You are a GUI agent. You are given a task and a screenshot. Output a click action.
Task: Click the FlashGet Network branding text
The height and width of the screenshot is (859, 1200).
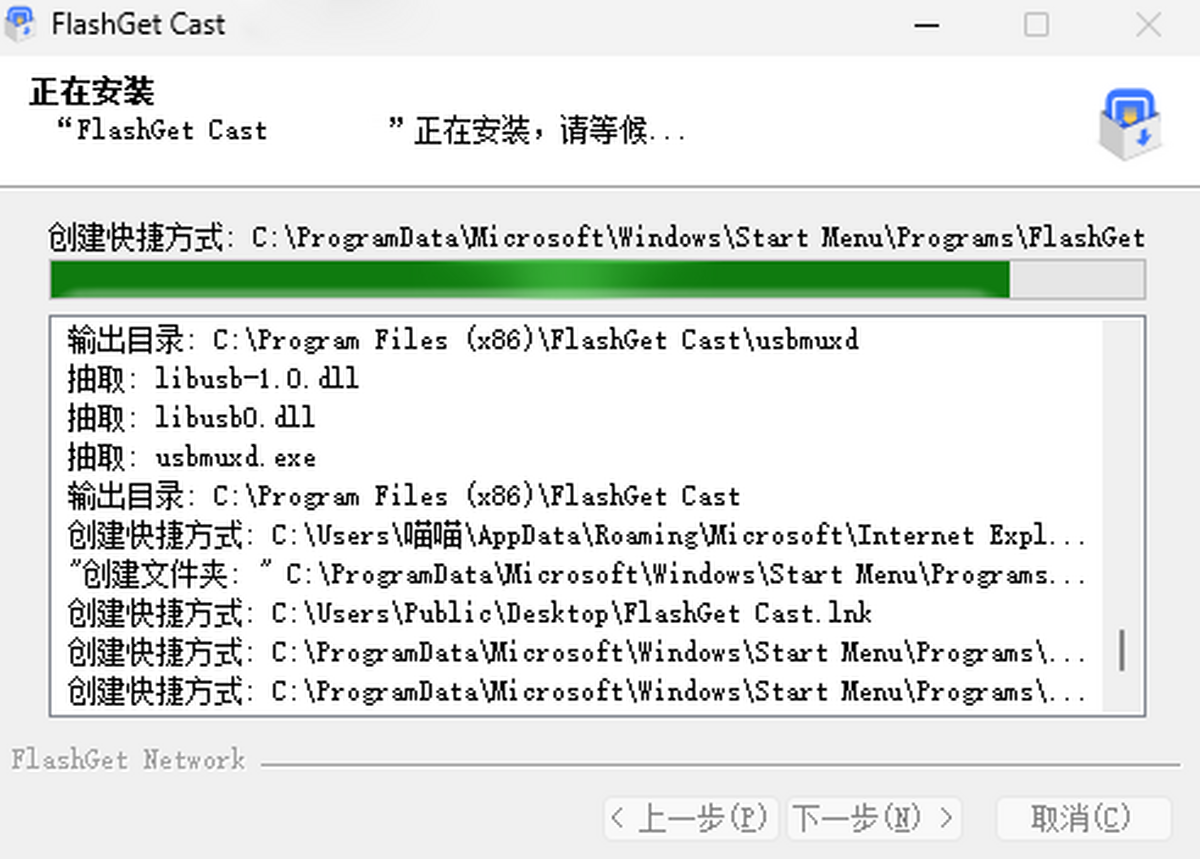point(128,760)
